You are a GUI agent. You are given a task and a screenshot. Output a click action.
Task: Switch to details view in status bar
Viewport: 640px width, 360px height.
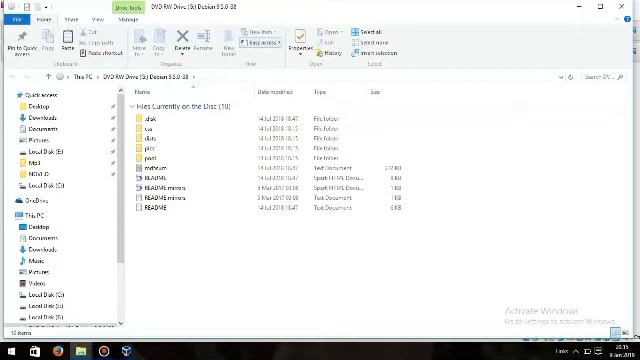(x=616, y=332)
